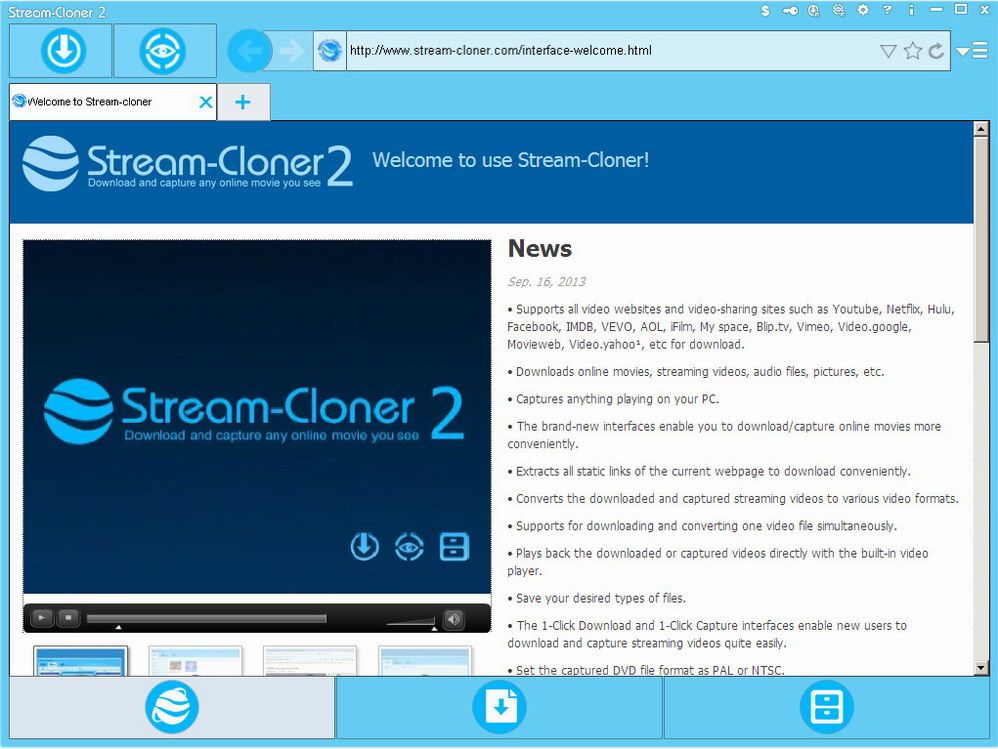Open Help using the question mark icon
Image resolution: width=998 pixels, height=749 pixels.
(x=887, y=10)
